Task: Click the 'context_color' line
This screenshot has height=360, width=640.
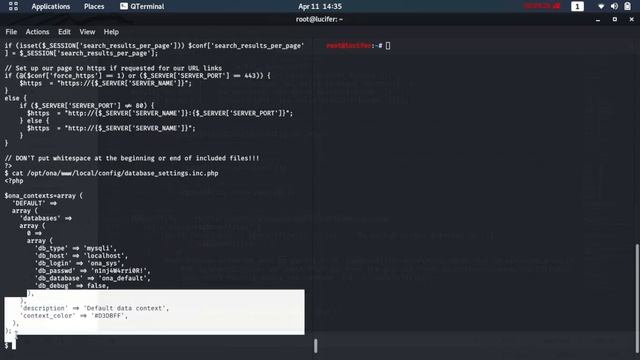Action: click(x=74, y=316)
